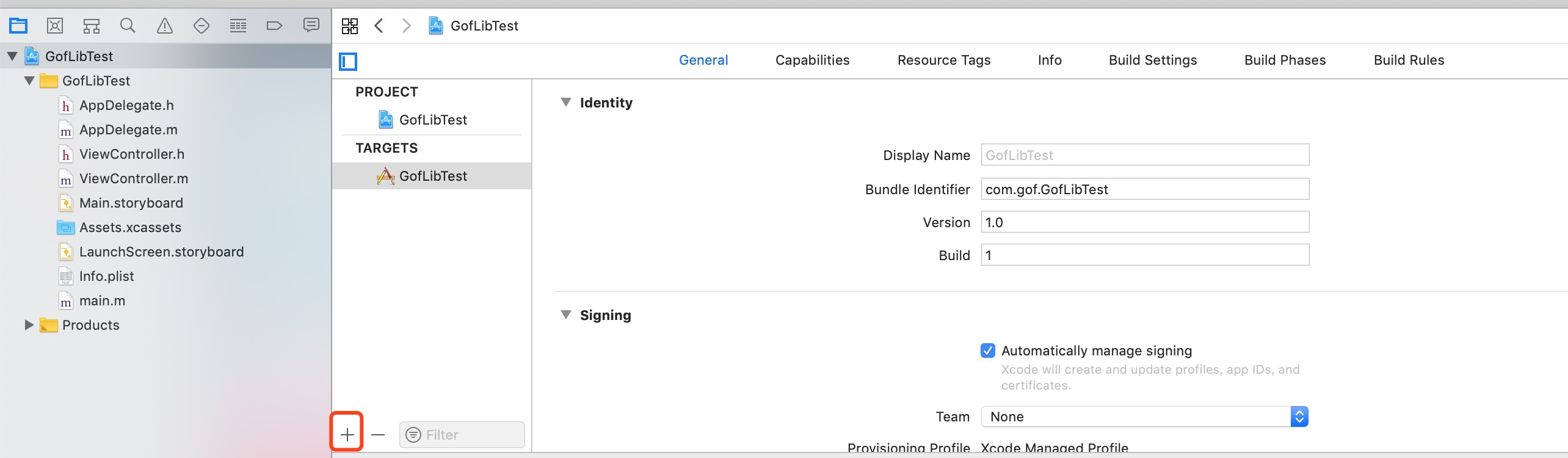Expand the Products folder
The height and width of the screenshot is (458, 1568).
click(x=29, y=325)
